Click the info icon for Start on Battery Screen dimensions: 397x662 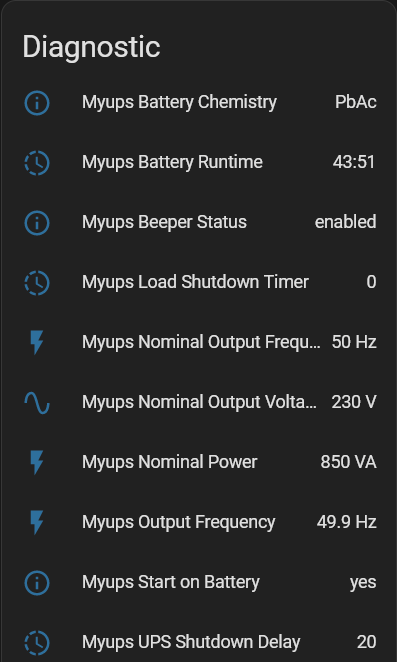pos(37,583)
